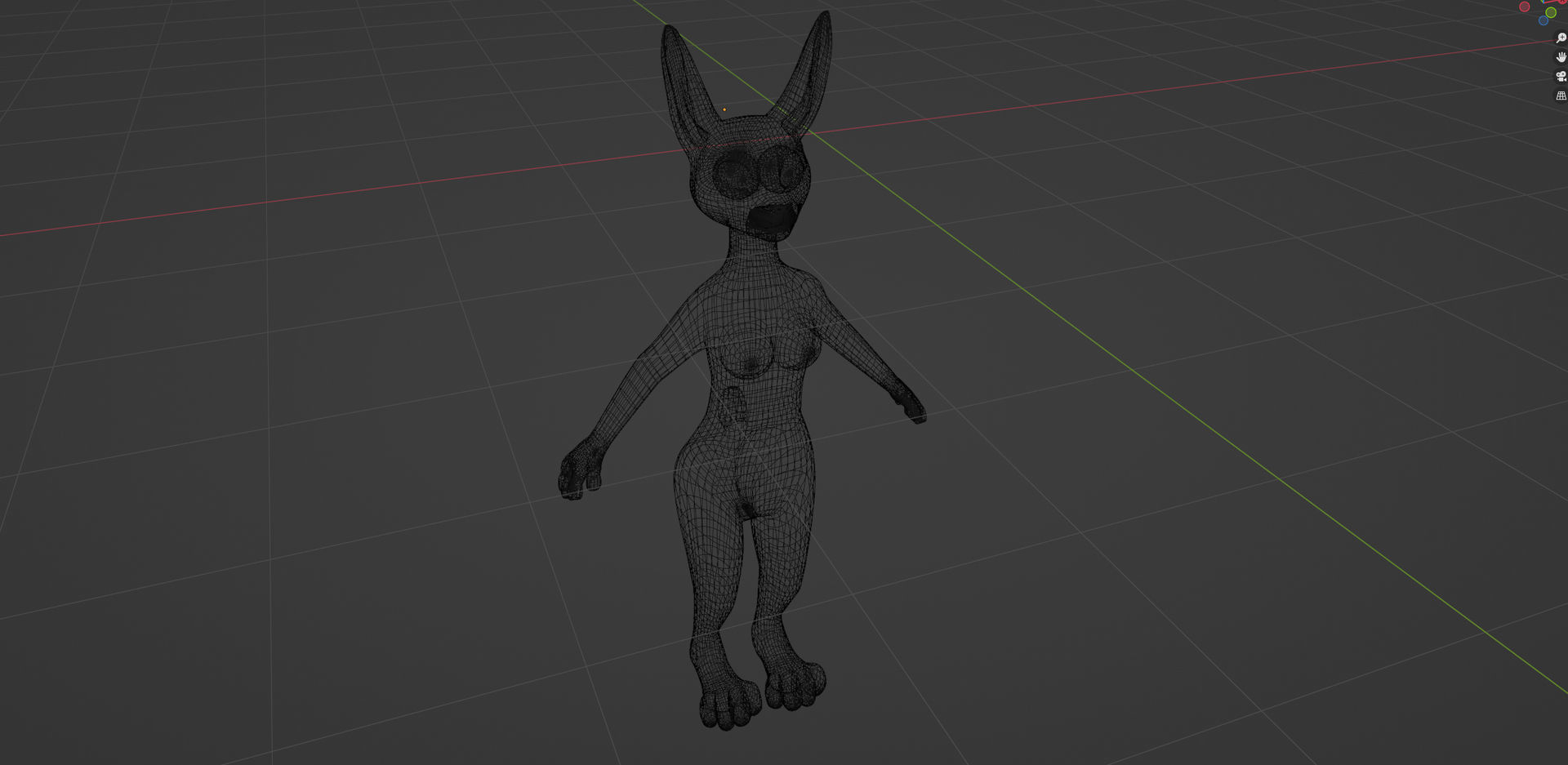
Task: Click the red negative X axis gizmo circle
Action: (x=1524, y=7)
